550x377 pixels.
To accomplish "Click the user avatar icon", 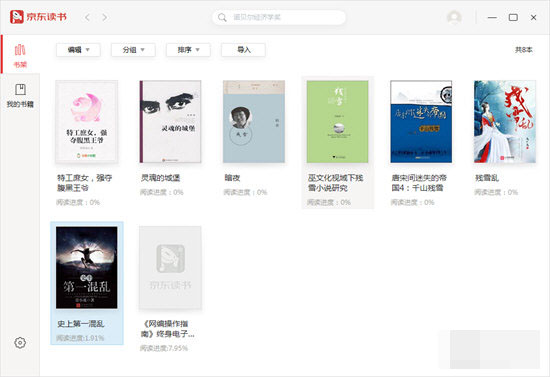I will (x=454, y=17).
